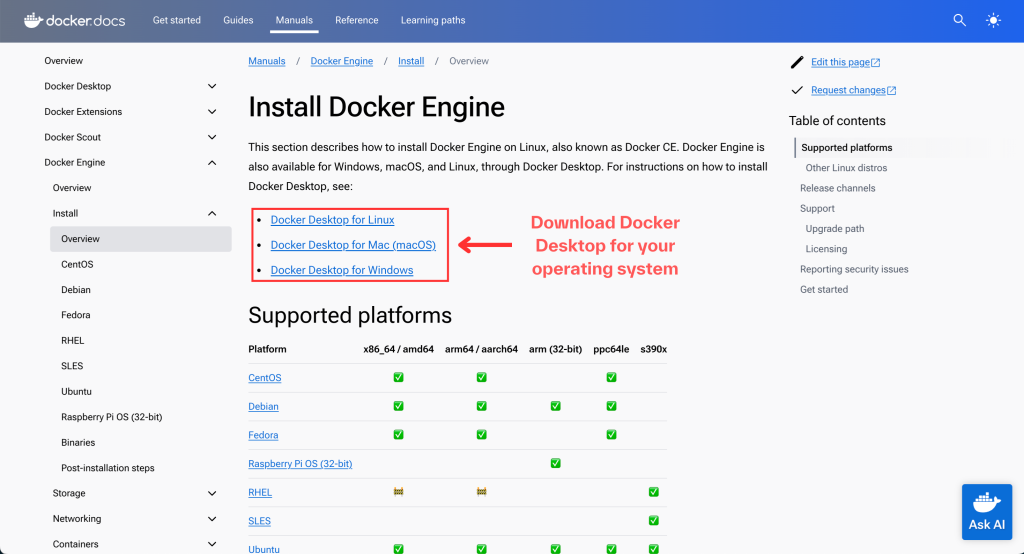
Task: Click the green check for CentOS ppc64le
Action: click(611, 377)
